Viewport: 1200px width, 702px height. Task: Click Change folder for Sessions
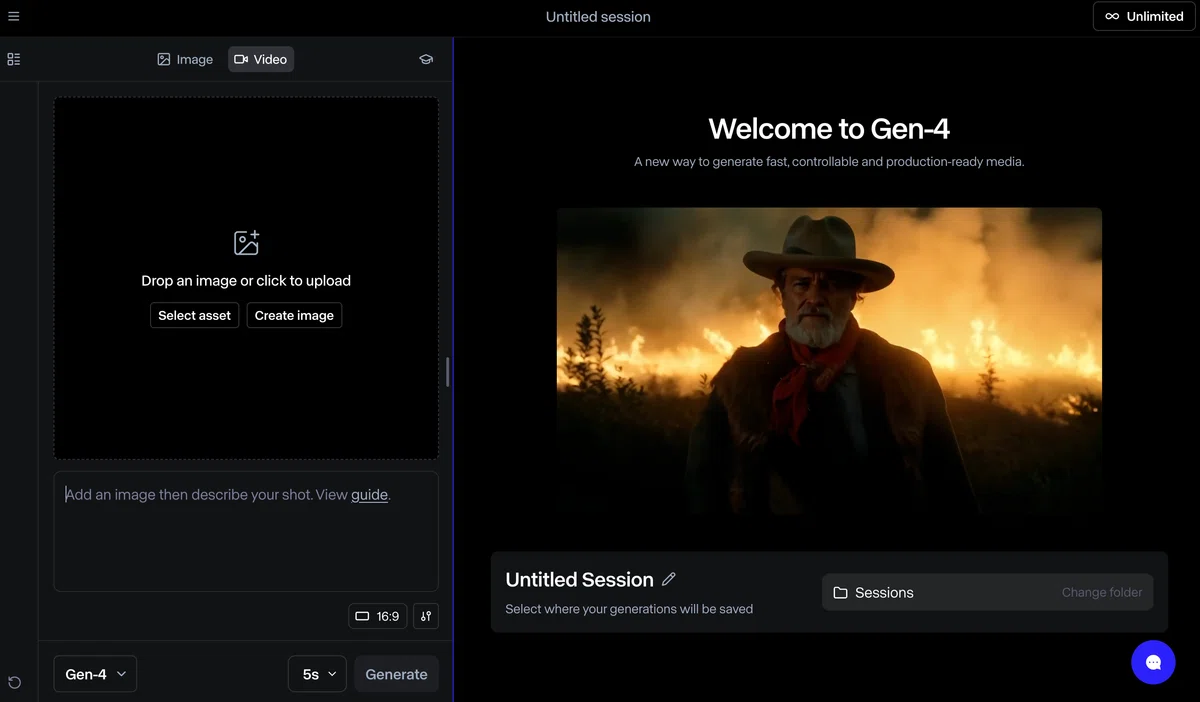point(1102,592)
